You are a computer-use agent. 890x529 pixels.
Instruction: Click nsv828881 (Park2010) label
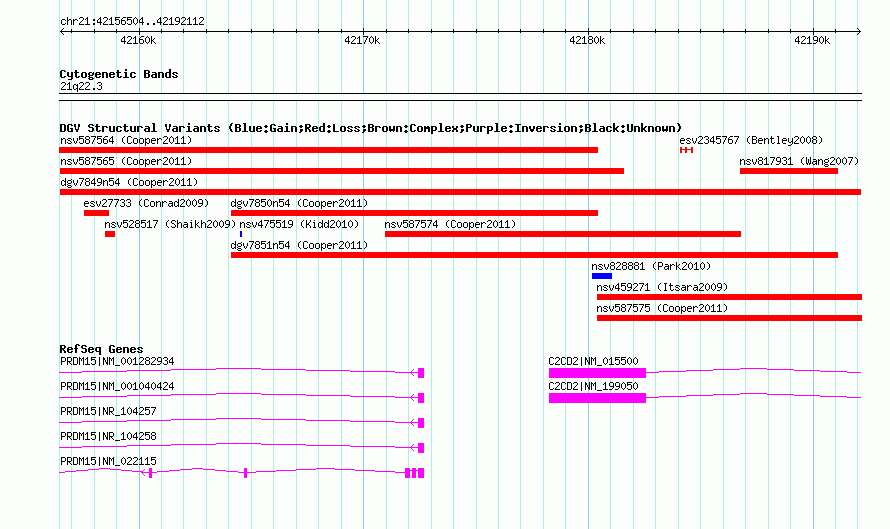coord(651,266)
